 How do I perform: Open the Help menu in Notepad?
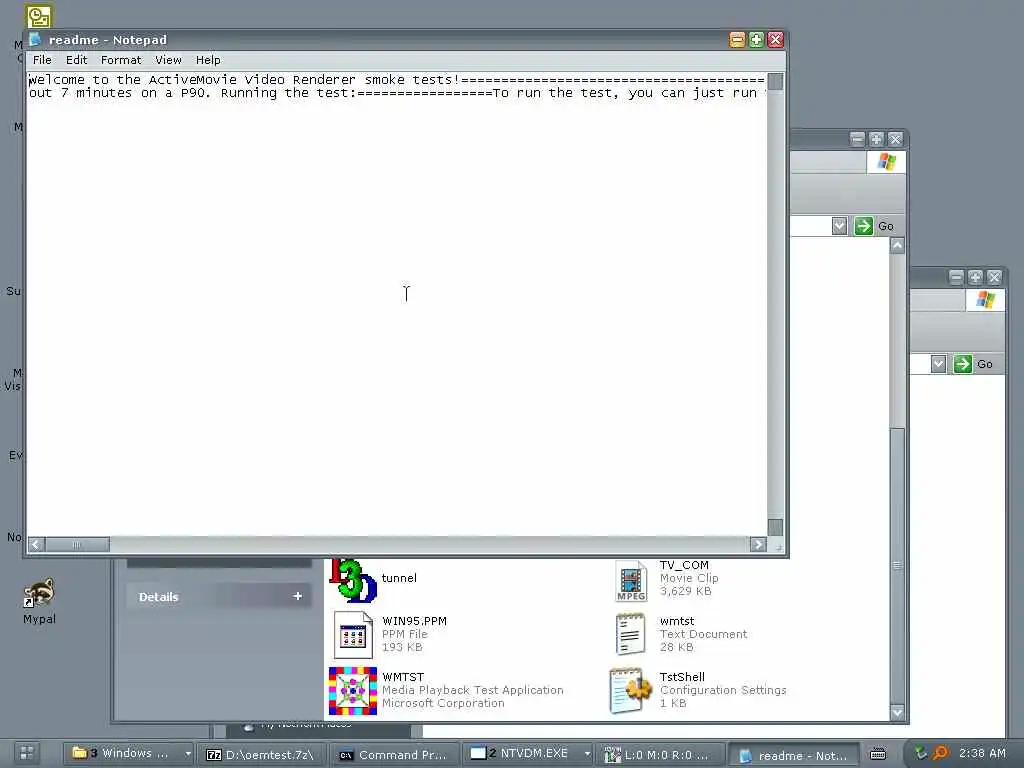click(x=208, y=60)
